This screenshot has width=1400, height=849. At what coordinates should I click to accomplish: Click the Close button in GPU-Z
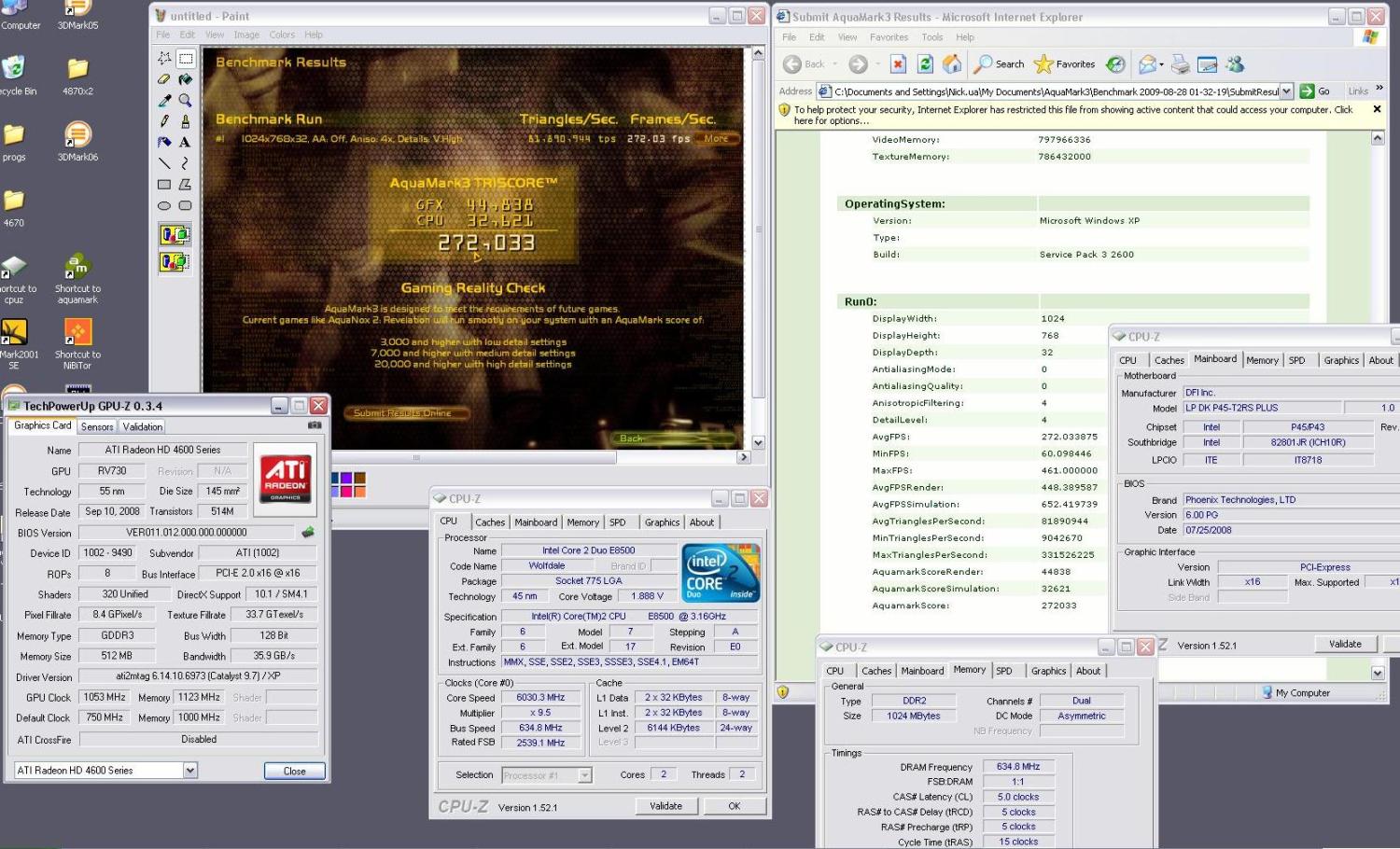(x=295, y=771)
